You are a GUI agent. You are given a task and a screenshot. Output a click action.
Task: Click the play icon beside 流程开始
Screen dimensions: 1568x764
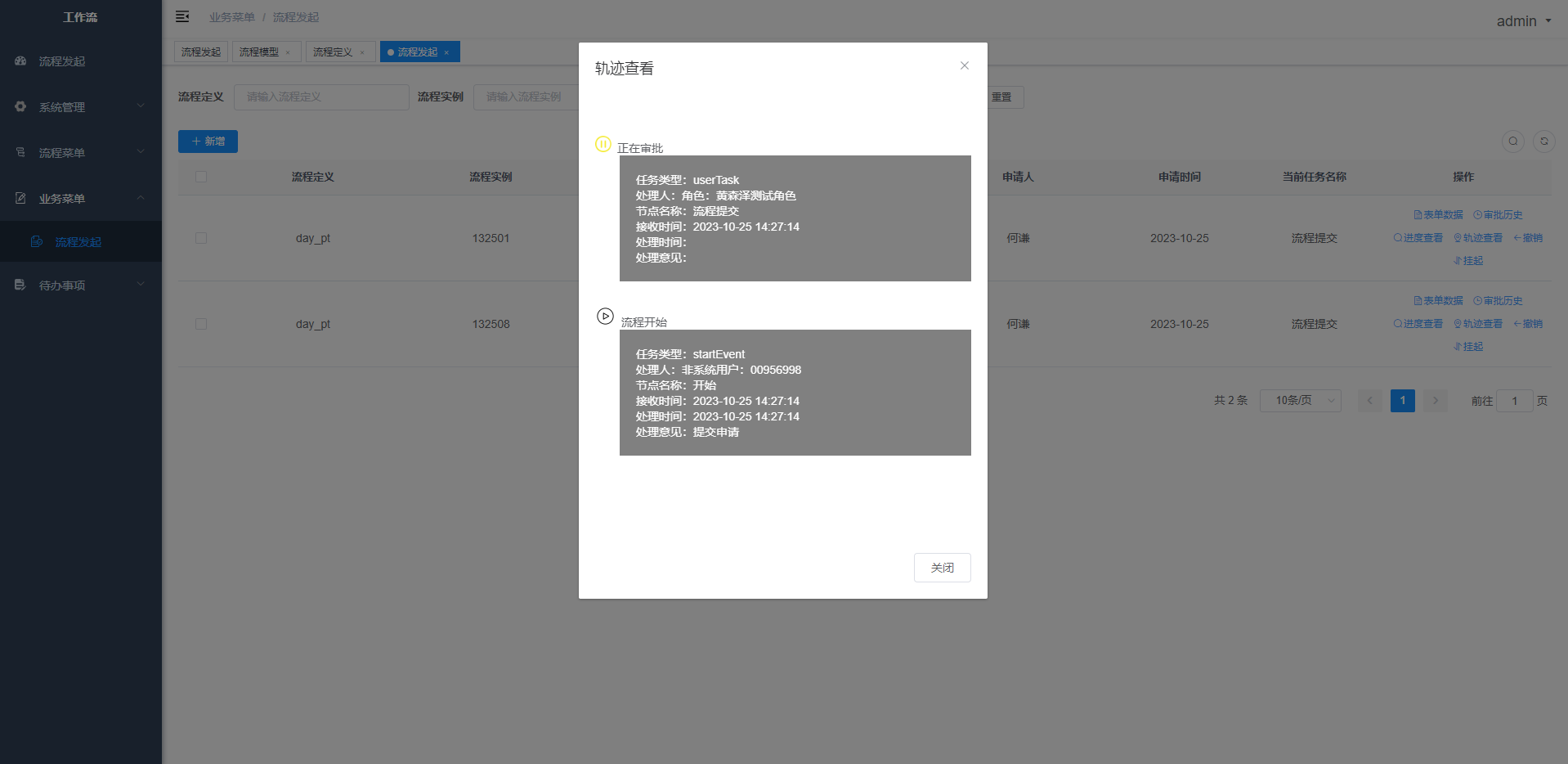tap(605, 316)
